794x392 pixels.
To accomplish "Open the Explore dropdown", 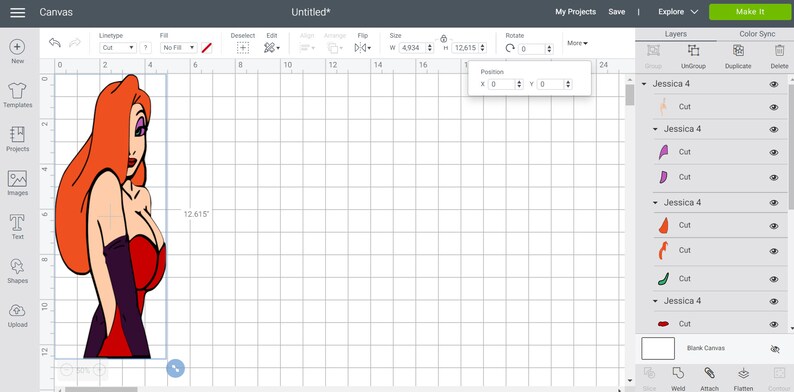I will pos(678,12).
